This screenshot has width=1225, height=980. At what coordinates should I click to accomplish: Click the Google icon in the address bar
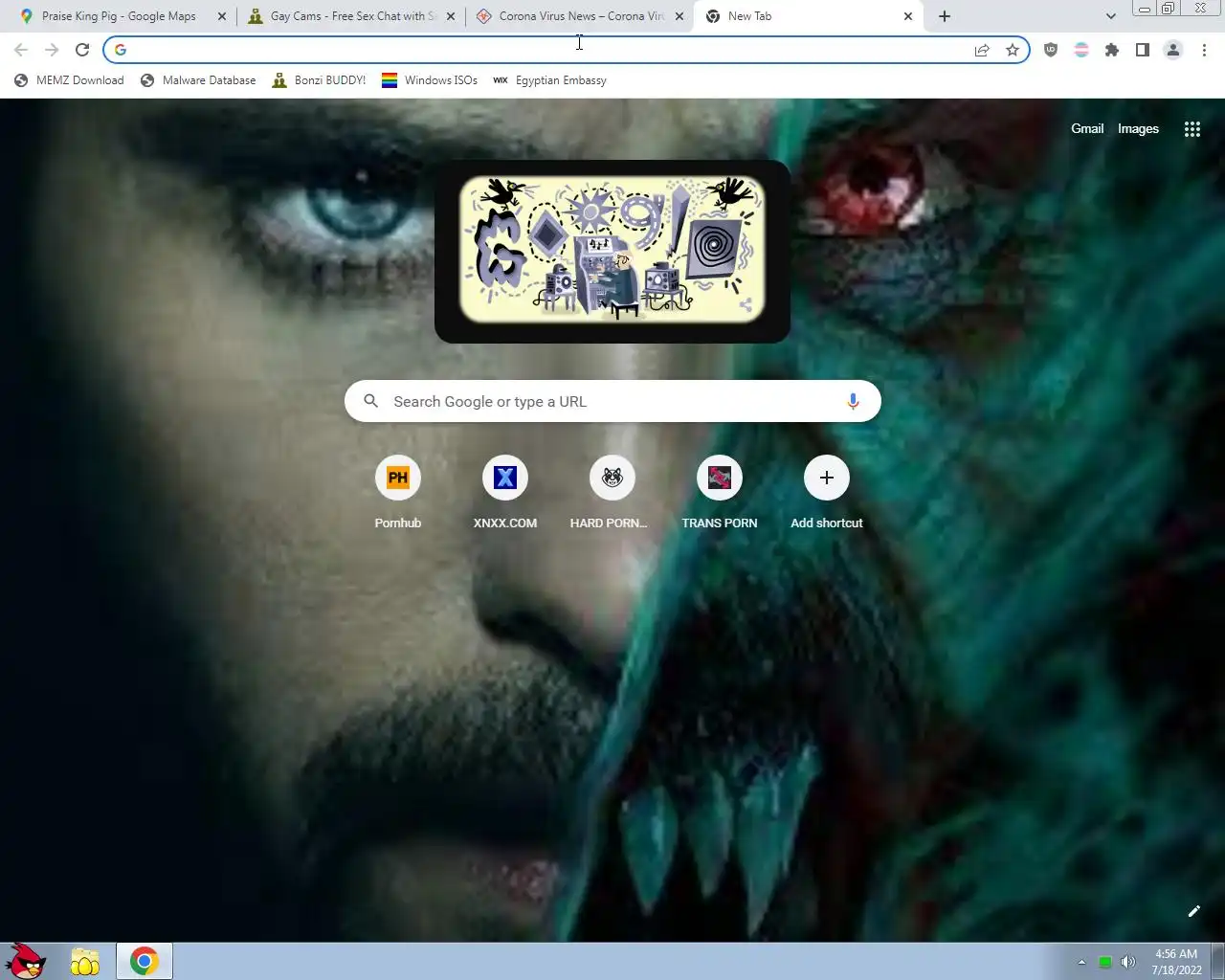point(121,50)
